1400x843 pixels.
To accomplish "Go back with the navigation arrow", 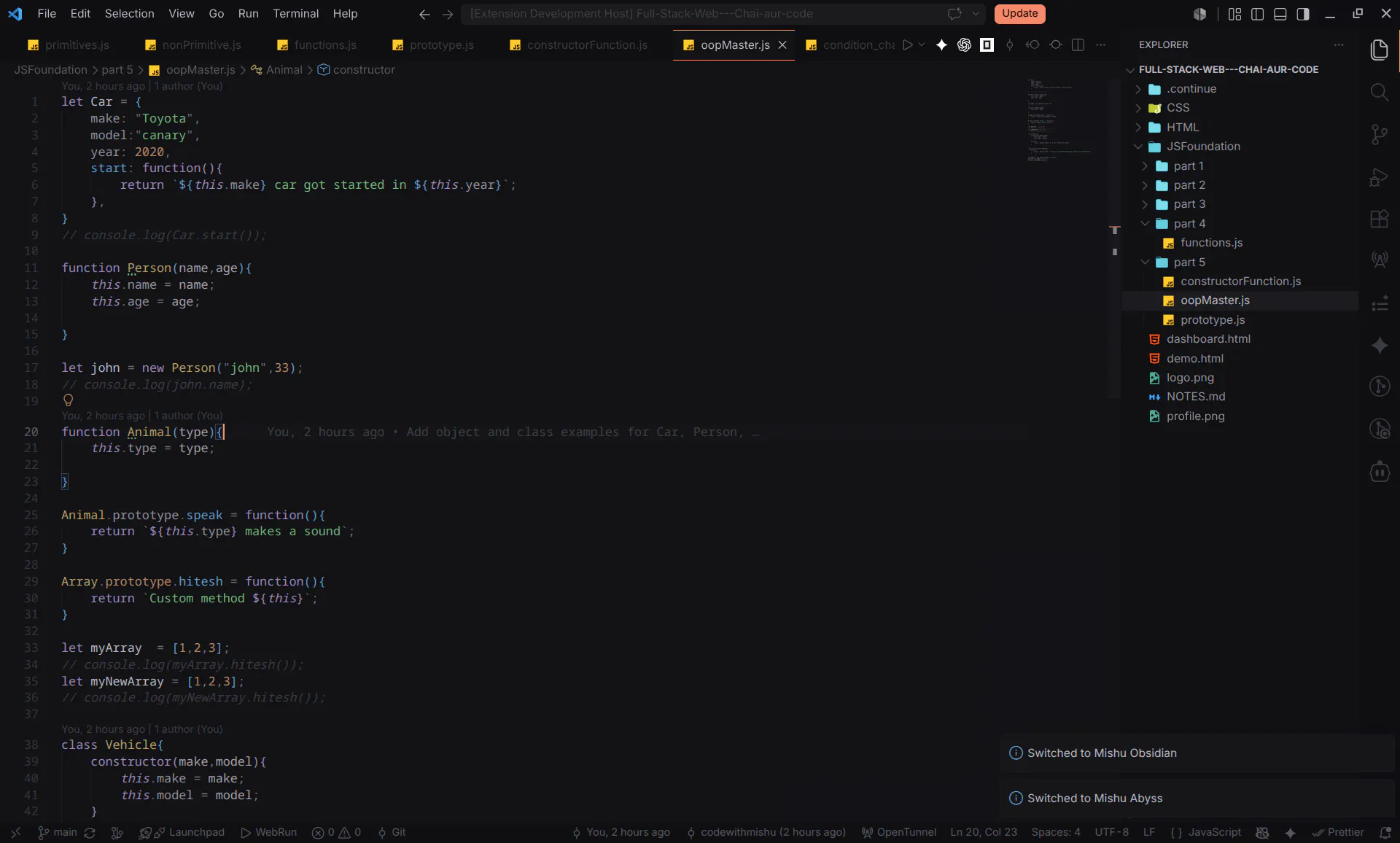I will (x=424, y=14).
